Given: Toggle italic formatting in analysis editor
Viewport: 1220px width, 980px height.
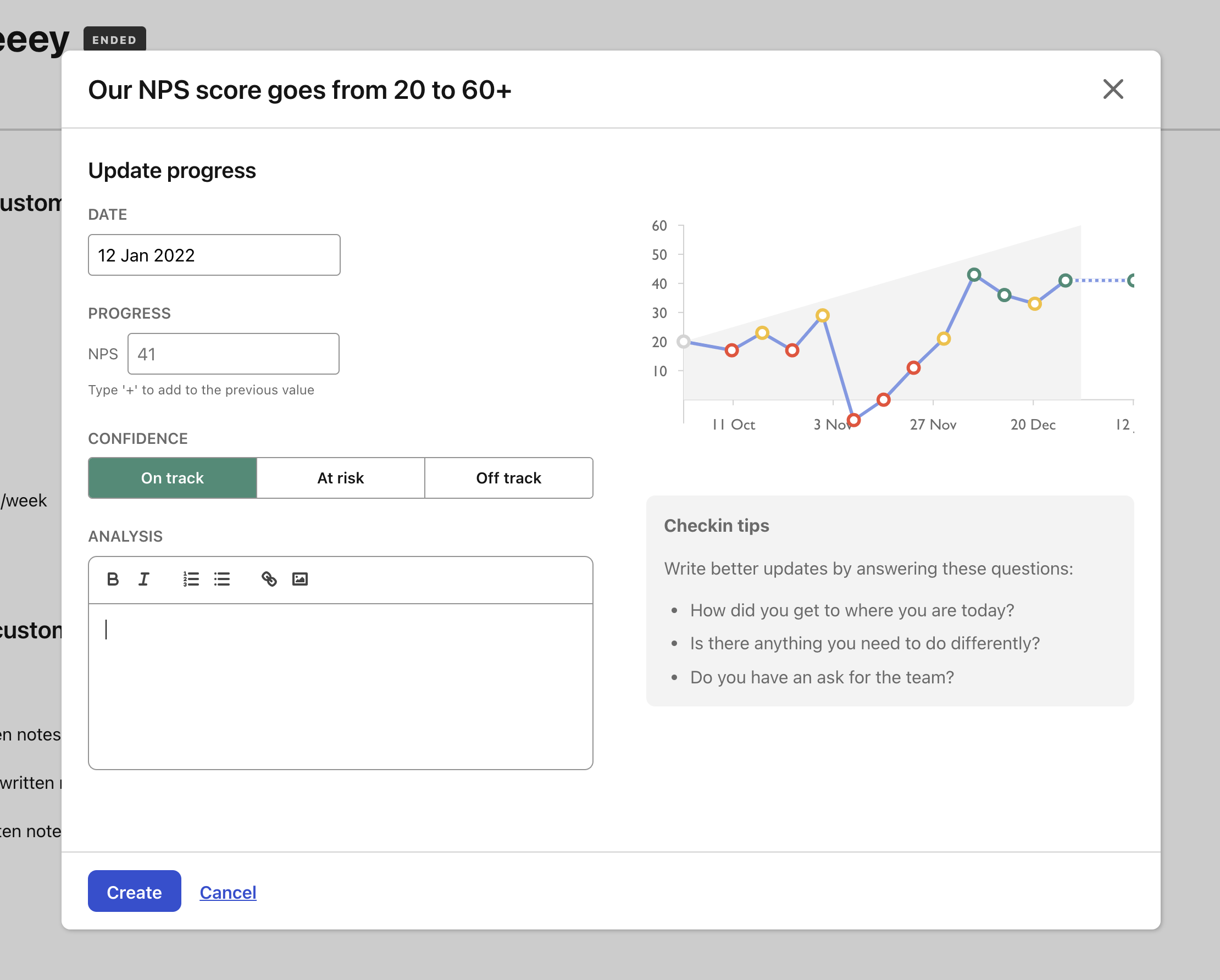Looking at the screenshot, I should point(144,579).
